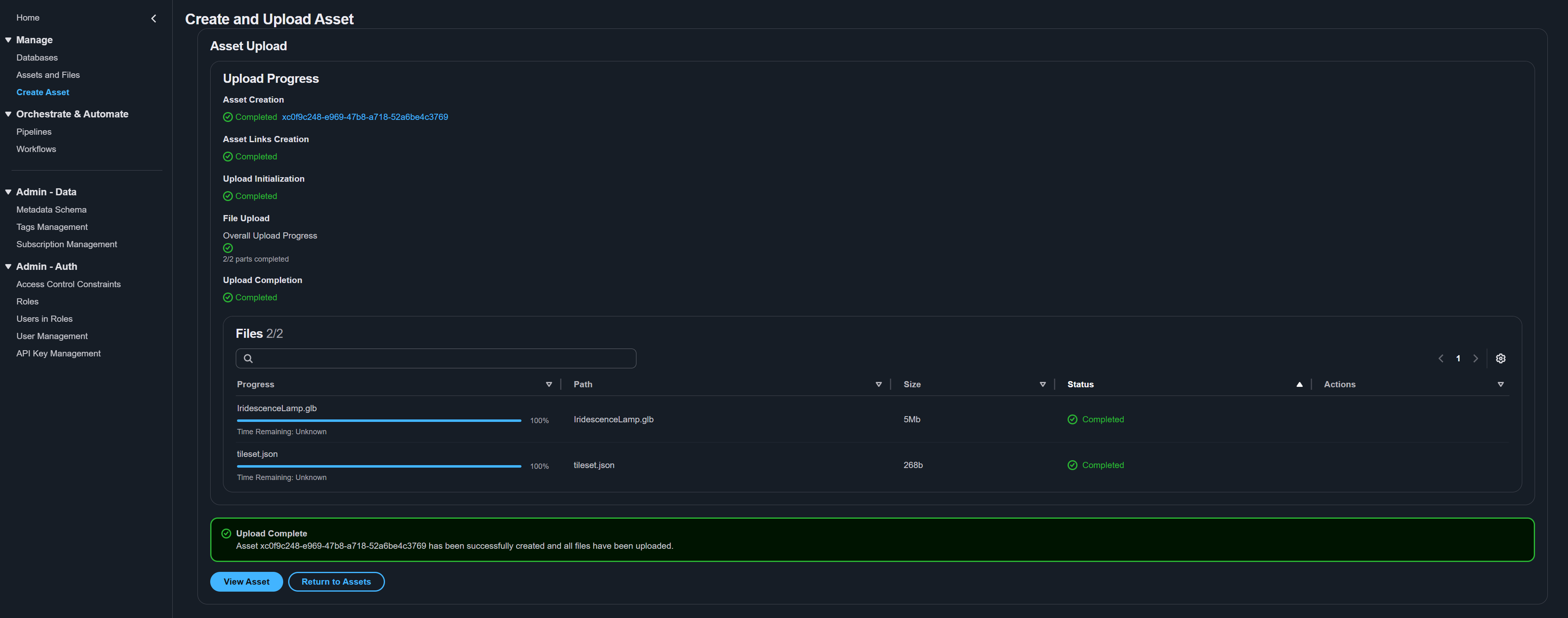The height and width of the screenshot is (618, 1568).
Task: Click Completed status for IridescenceLamp.glb
Action: pyautogui.click(x=1103, y=419)
